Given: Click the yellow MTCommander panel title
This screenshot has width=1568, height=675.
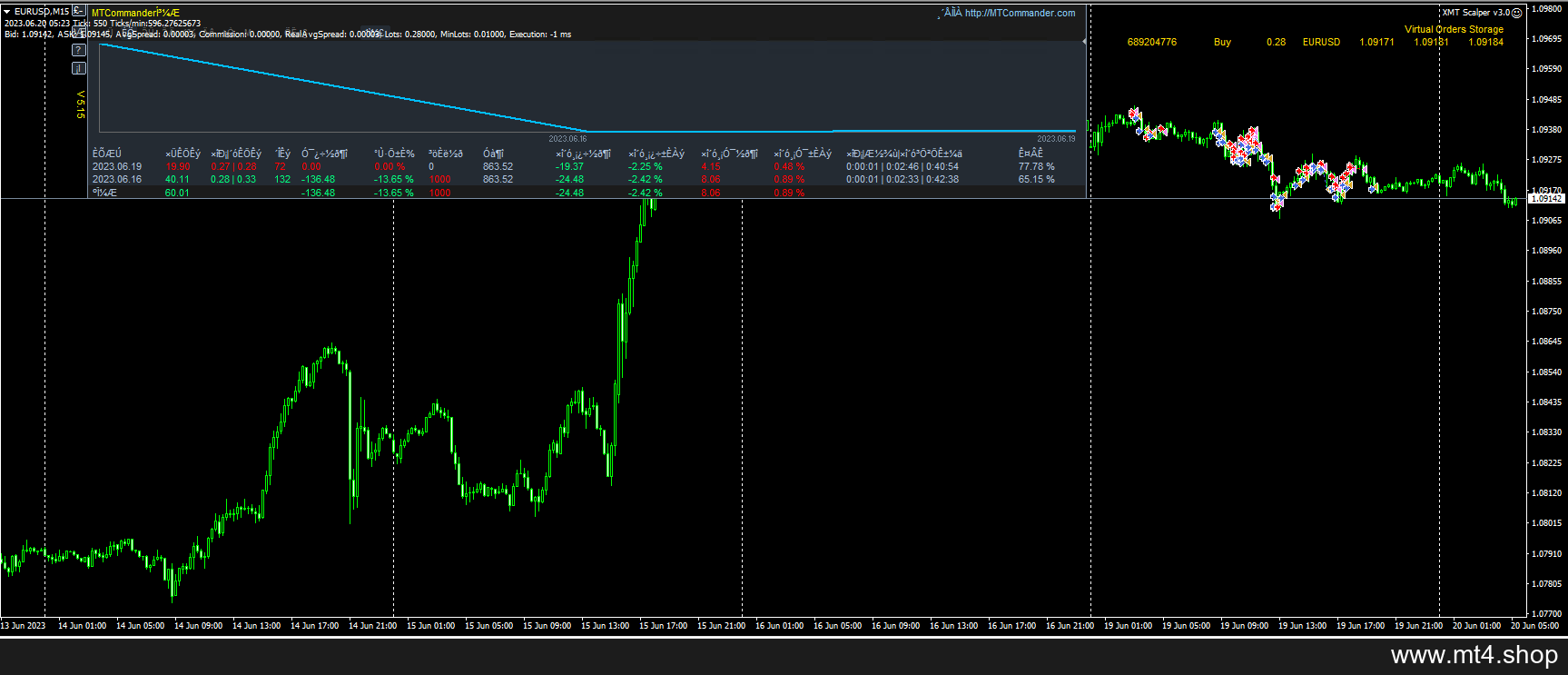Looking at the screenshot, I should click(x=135, y=13).
